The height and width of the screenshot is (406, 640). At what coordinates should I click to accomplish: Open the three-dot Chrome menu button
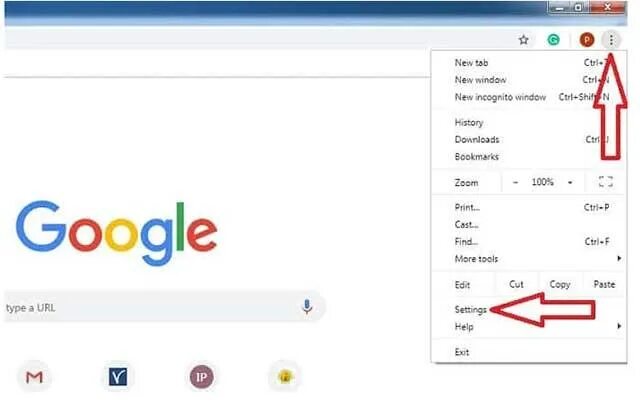[611, 40]
